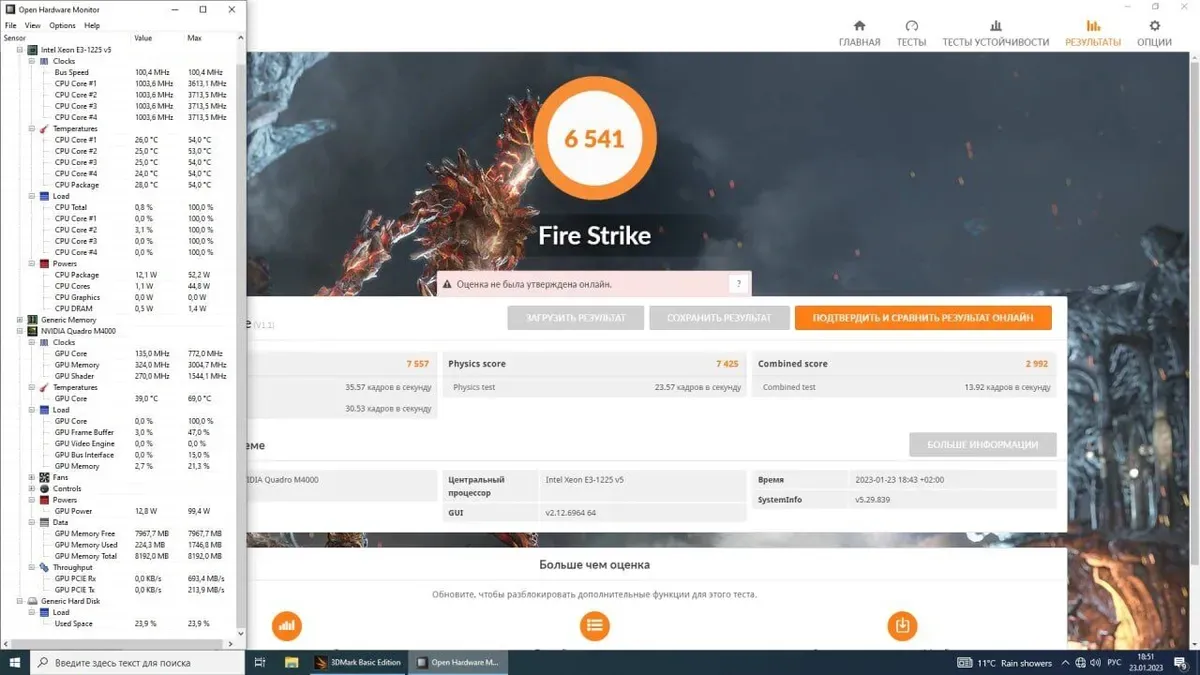Click the orange download icon

point(902,626)
